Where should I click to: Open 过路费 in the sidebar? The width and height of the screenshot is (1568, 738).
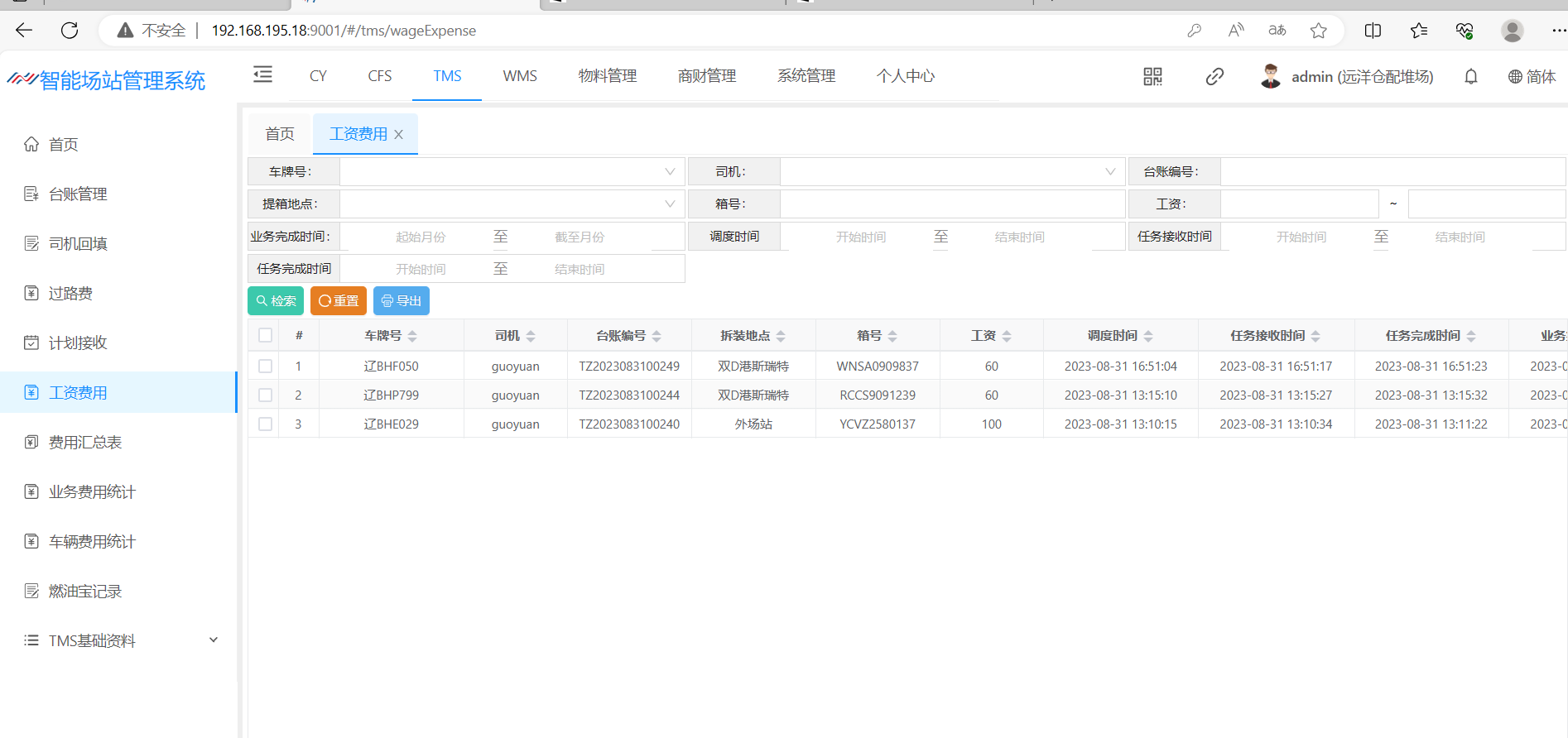70,293
